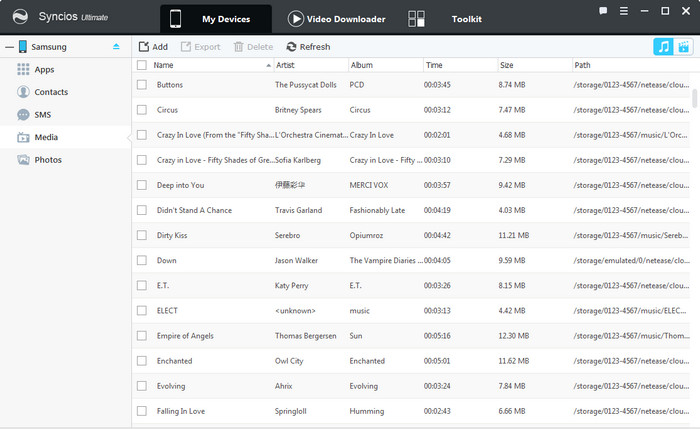Collapse the Samsung device tree

9,47
